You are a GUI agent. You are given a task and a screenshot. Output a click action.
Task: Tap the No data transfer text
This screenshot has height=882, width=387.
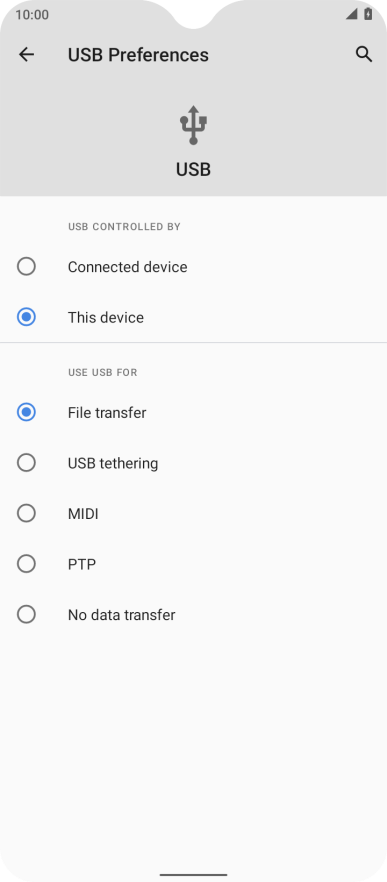pos(122,615)
